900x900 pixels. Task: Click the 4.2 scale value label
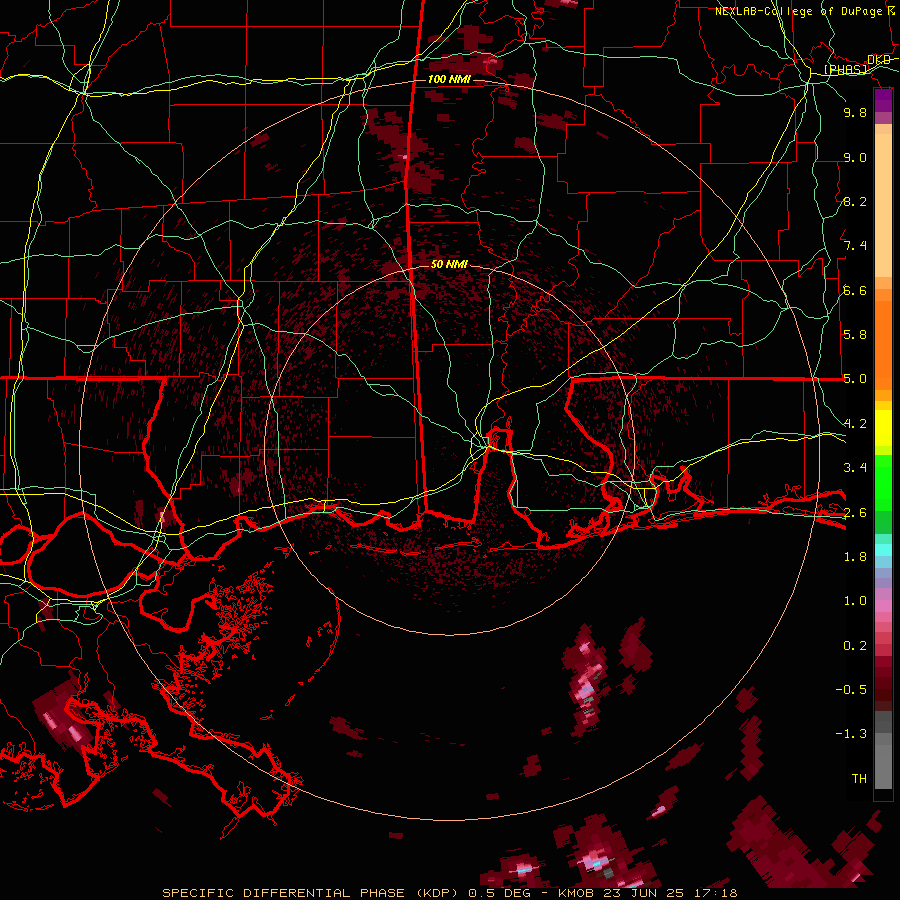click(855, 424)
